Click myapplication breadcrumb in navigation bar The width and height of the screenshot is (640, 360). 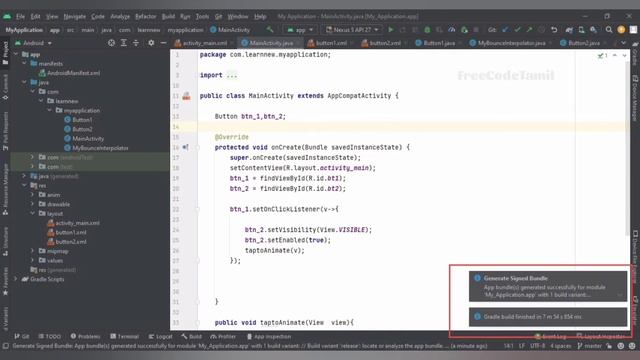click(x=185, y=30)
